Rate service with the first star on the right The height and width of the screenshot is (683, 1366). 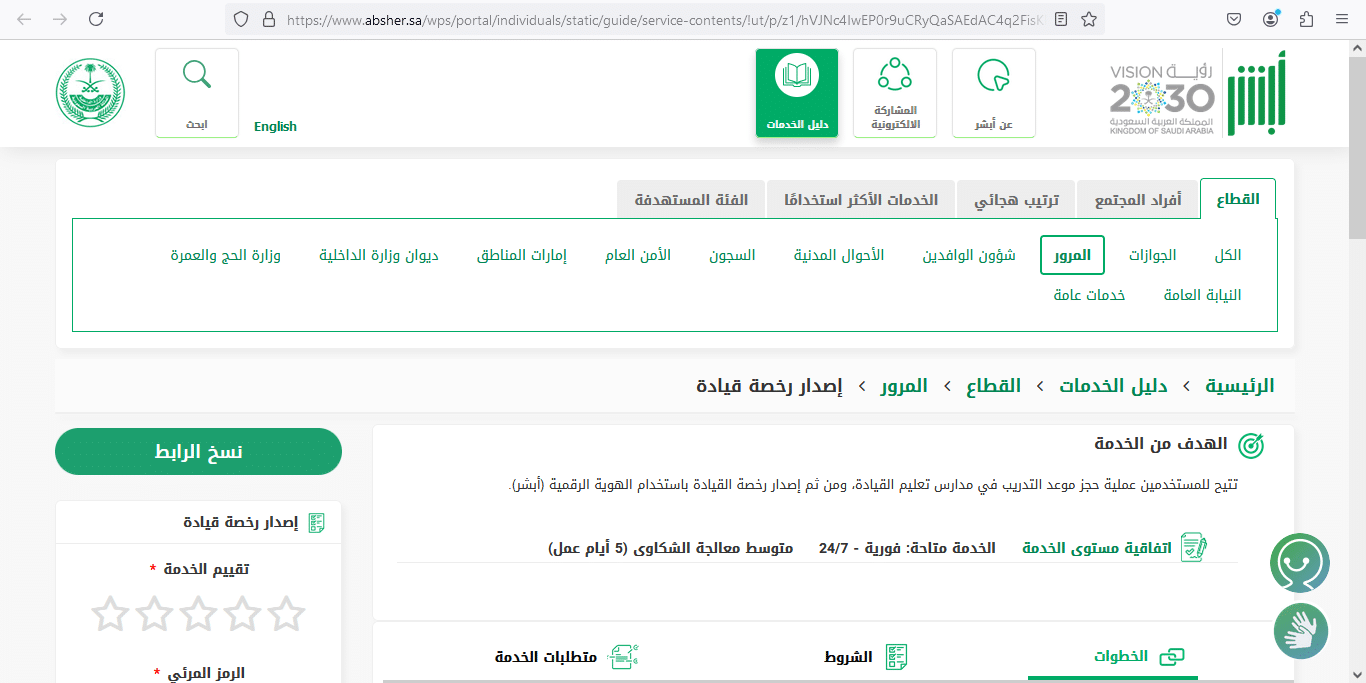[286, 614]
